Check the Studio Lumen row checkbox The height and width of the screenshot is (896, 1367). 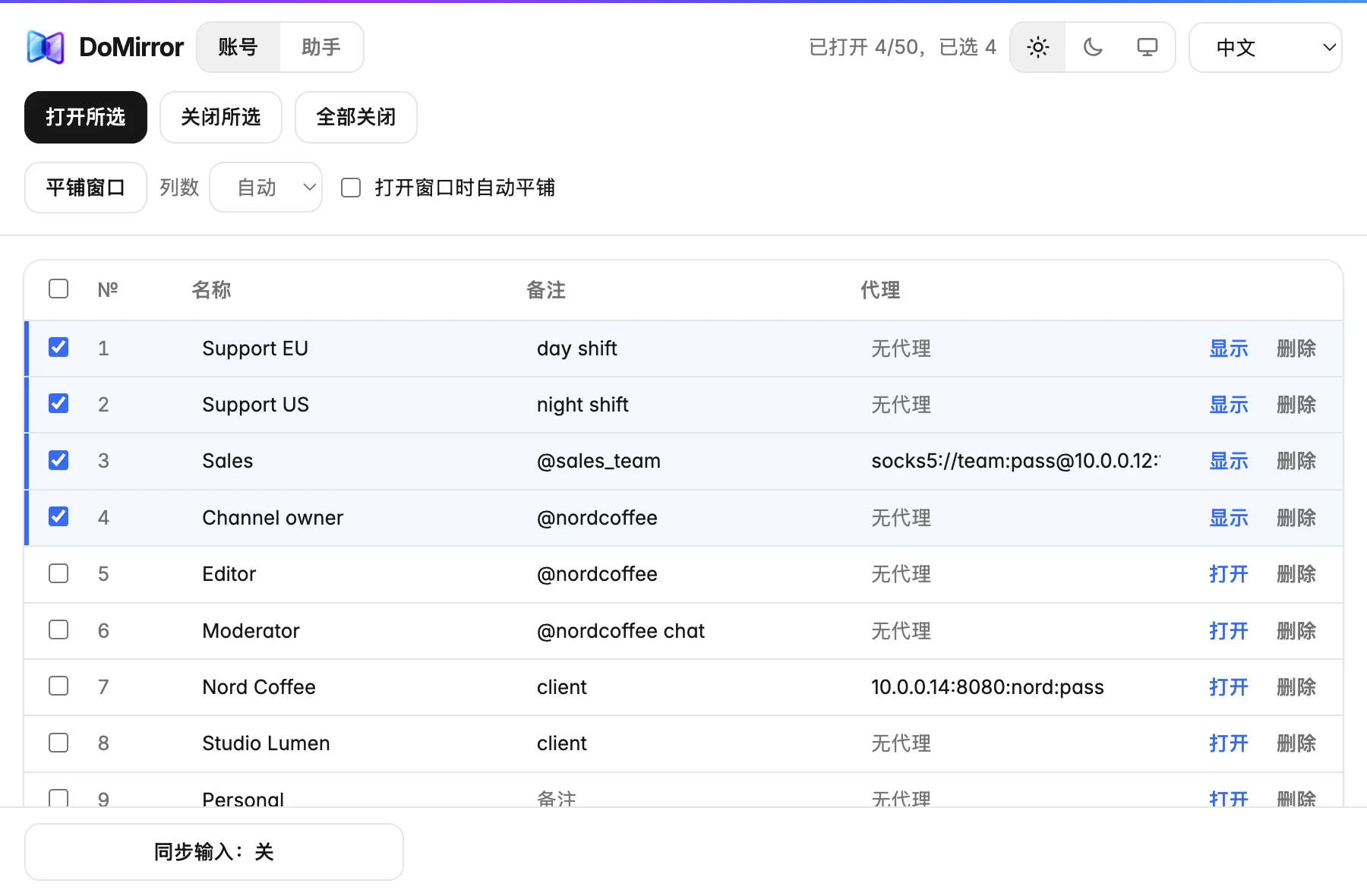pyautogui.click(x=58, y=743)
